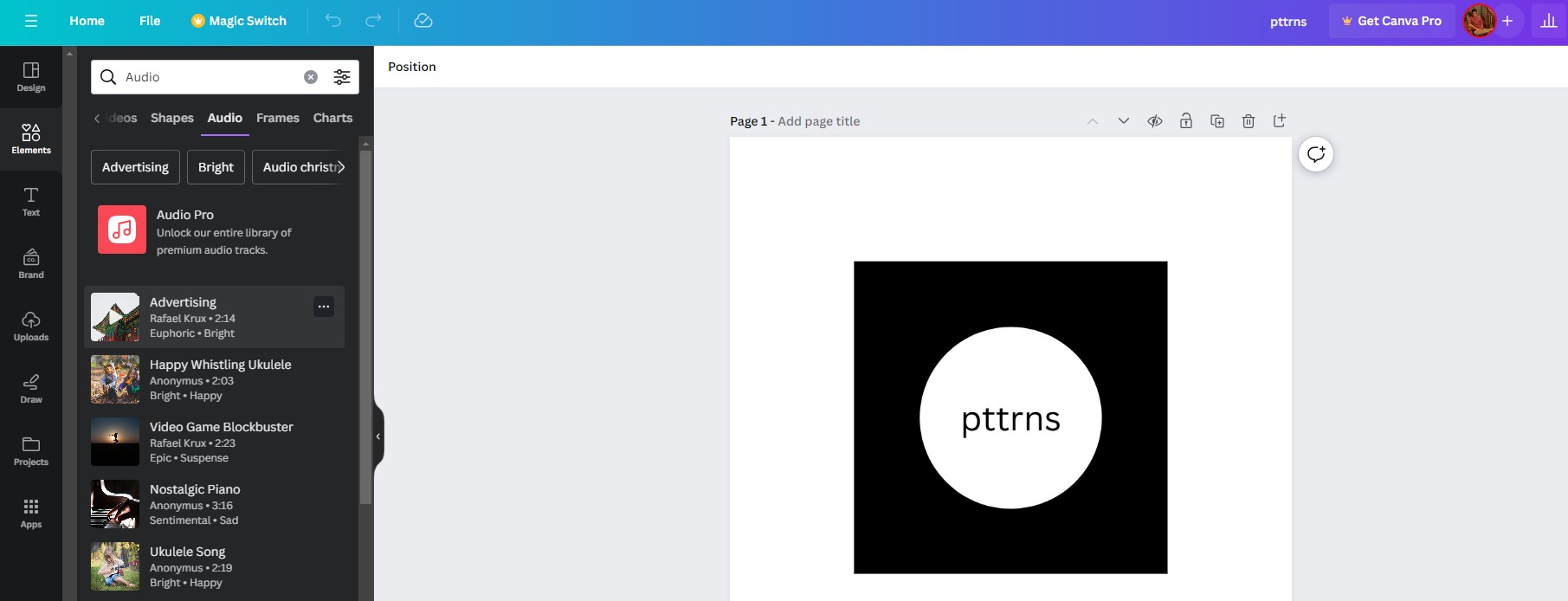Collapse the side panel handle

tap(378, 436)
